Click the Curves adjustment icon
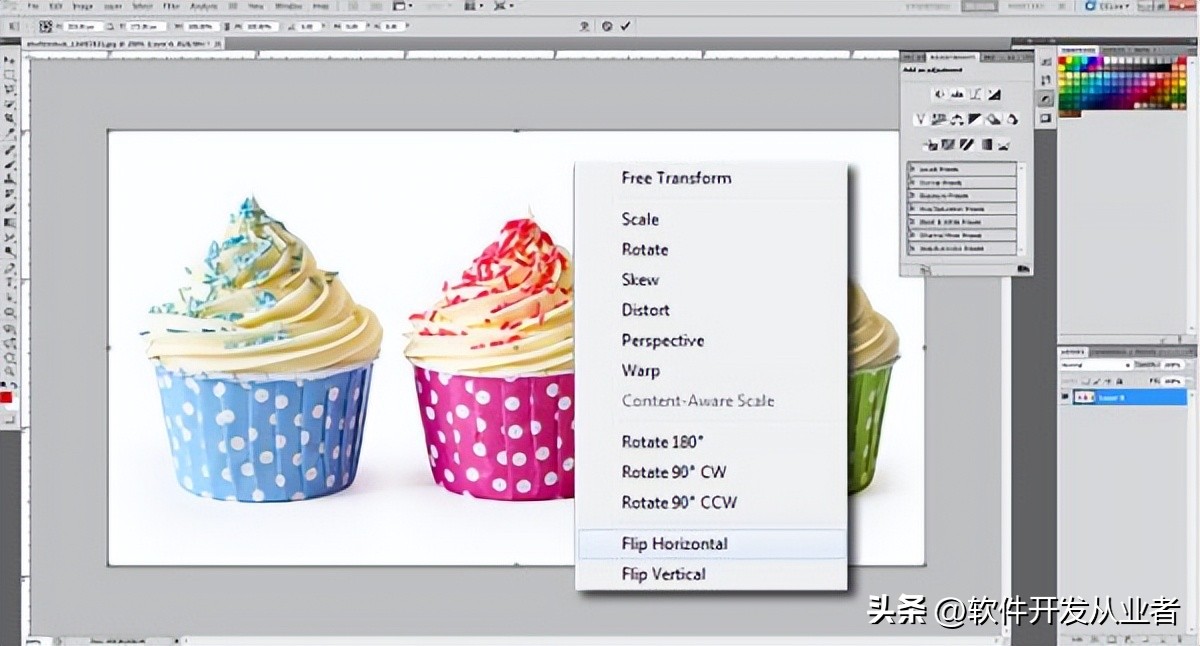The height and width of the screenshot is (646, 1200). click(x=975, y=94)
